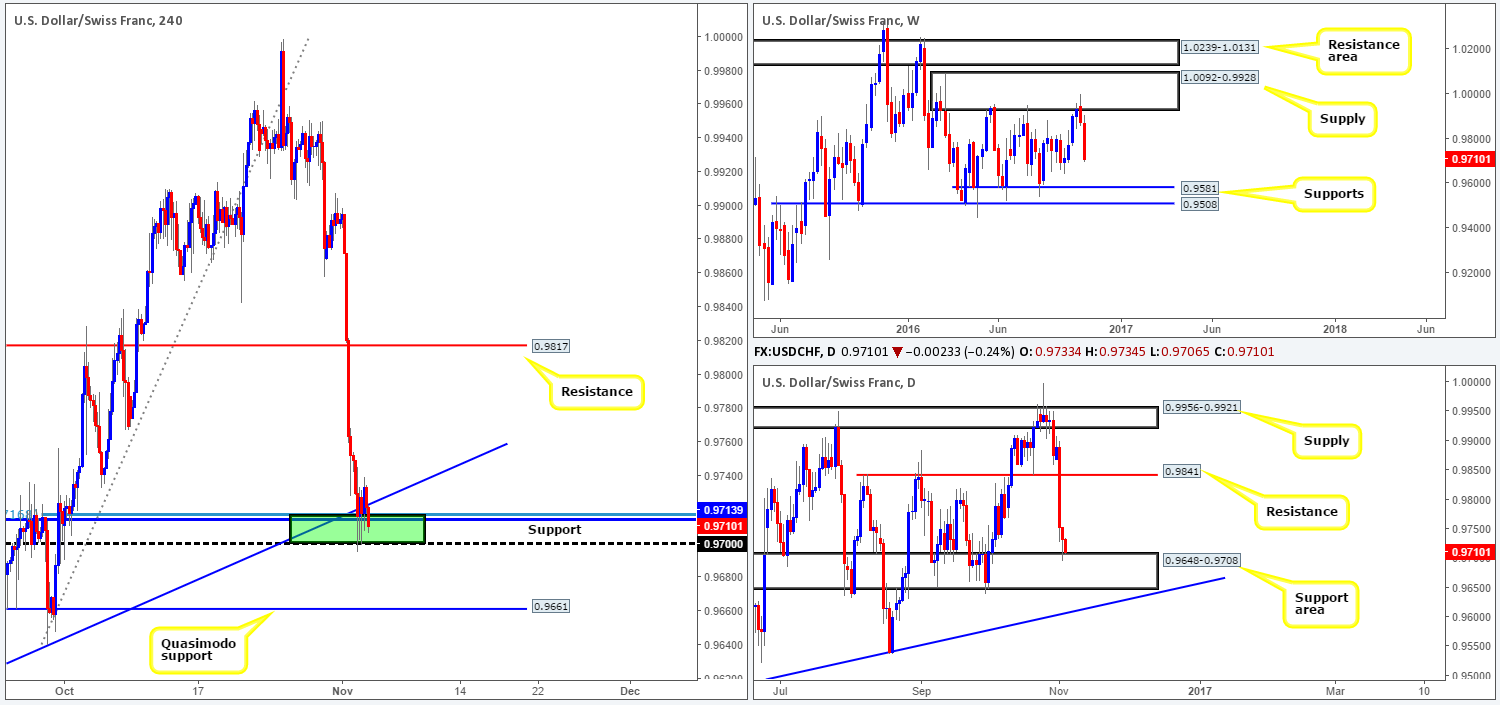Click the red 0.97101 tag on weekly axis
The height and width of the screenshot is (705, 1500).
click(x=1472, y=159)
